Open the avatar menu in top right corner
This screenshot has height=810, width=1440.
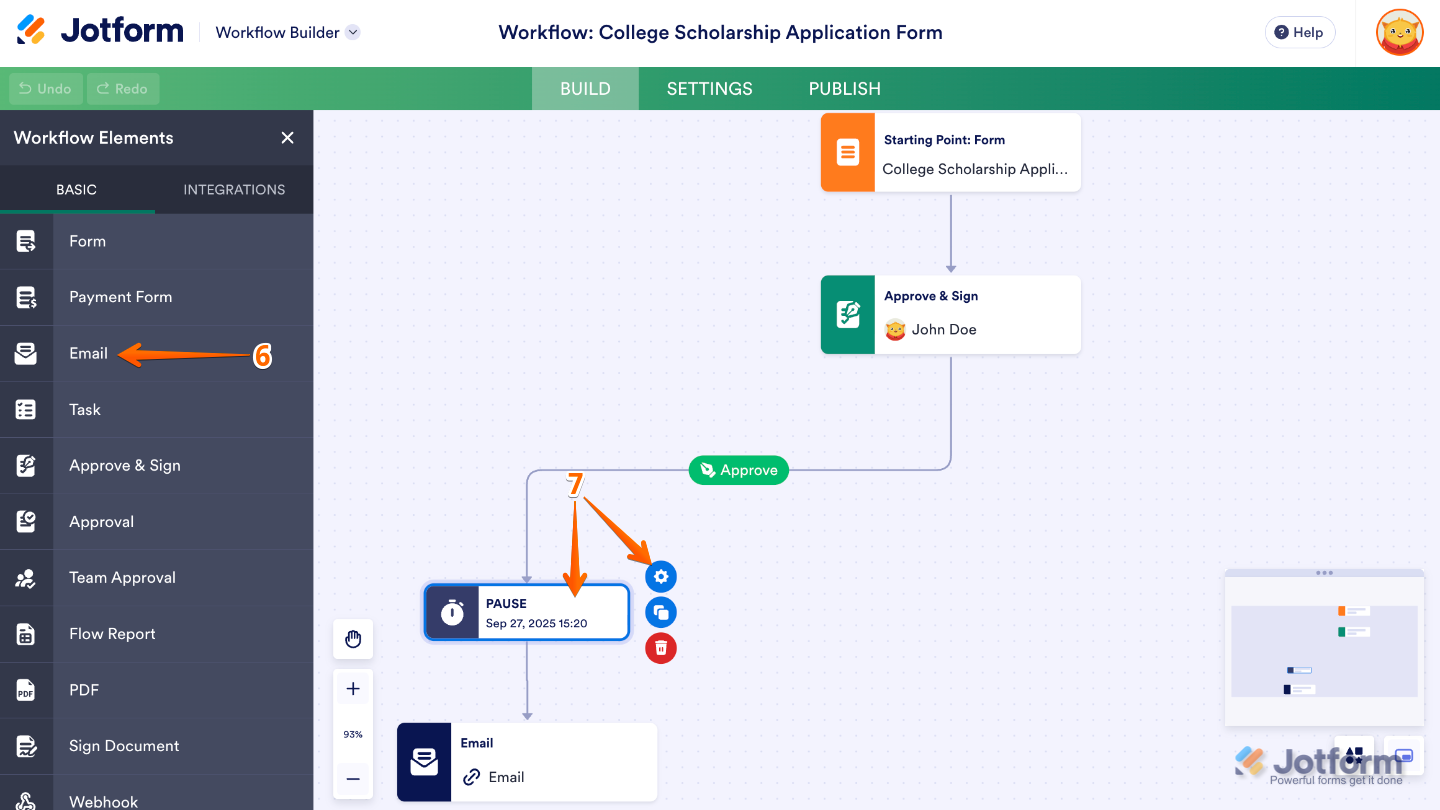pyautogui.click(x=1399, y=32)
